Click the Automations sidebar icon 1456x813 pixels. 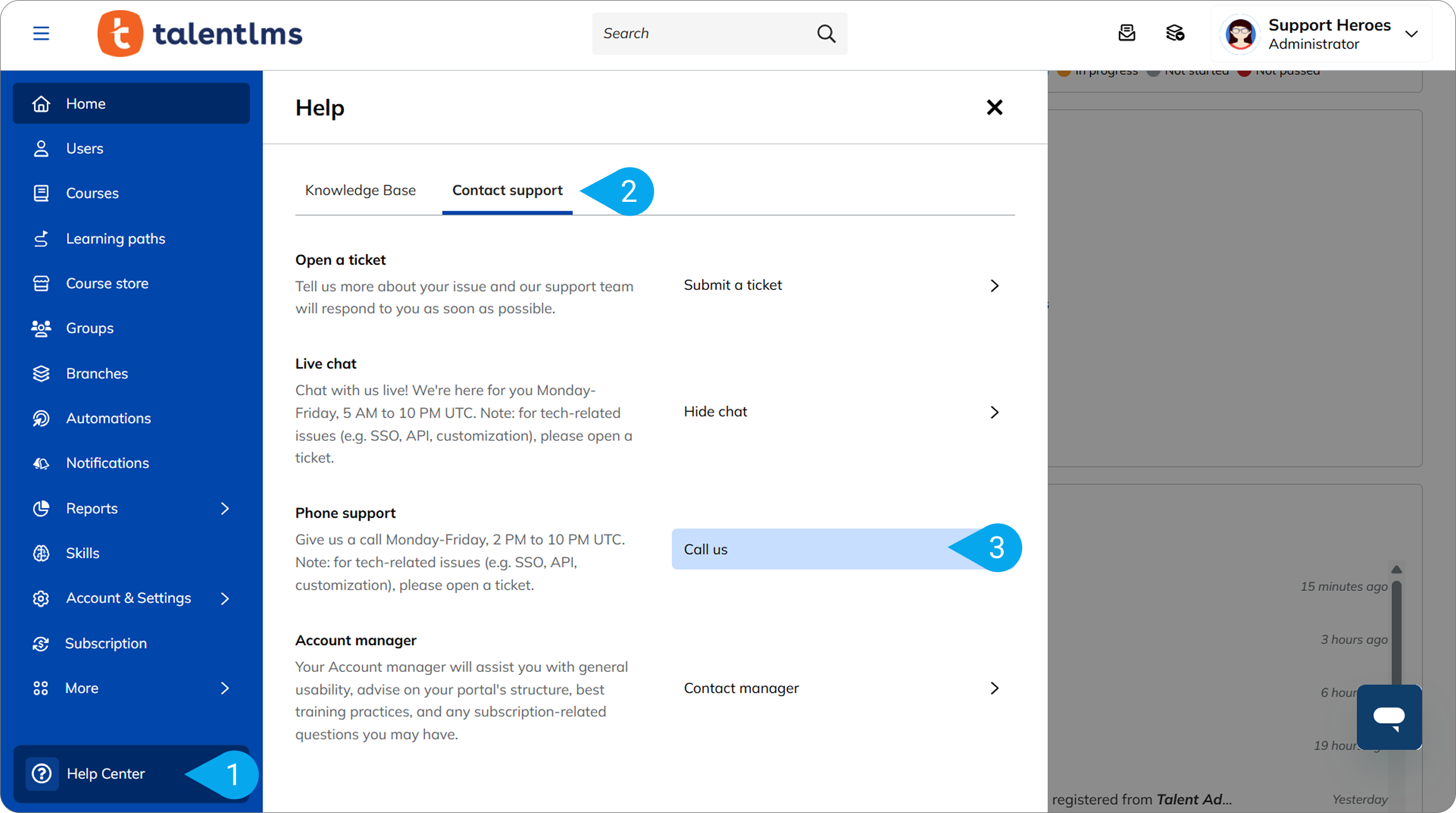41,418
